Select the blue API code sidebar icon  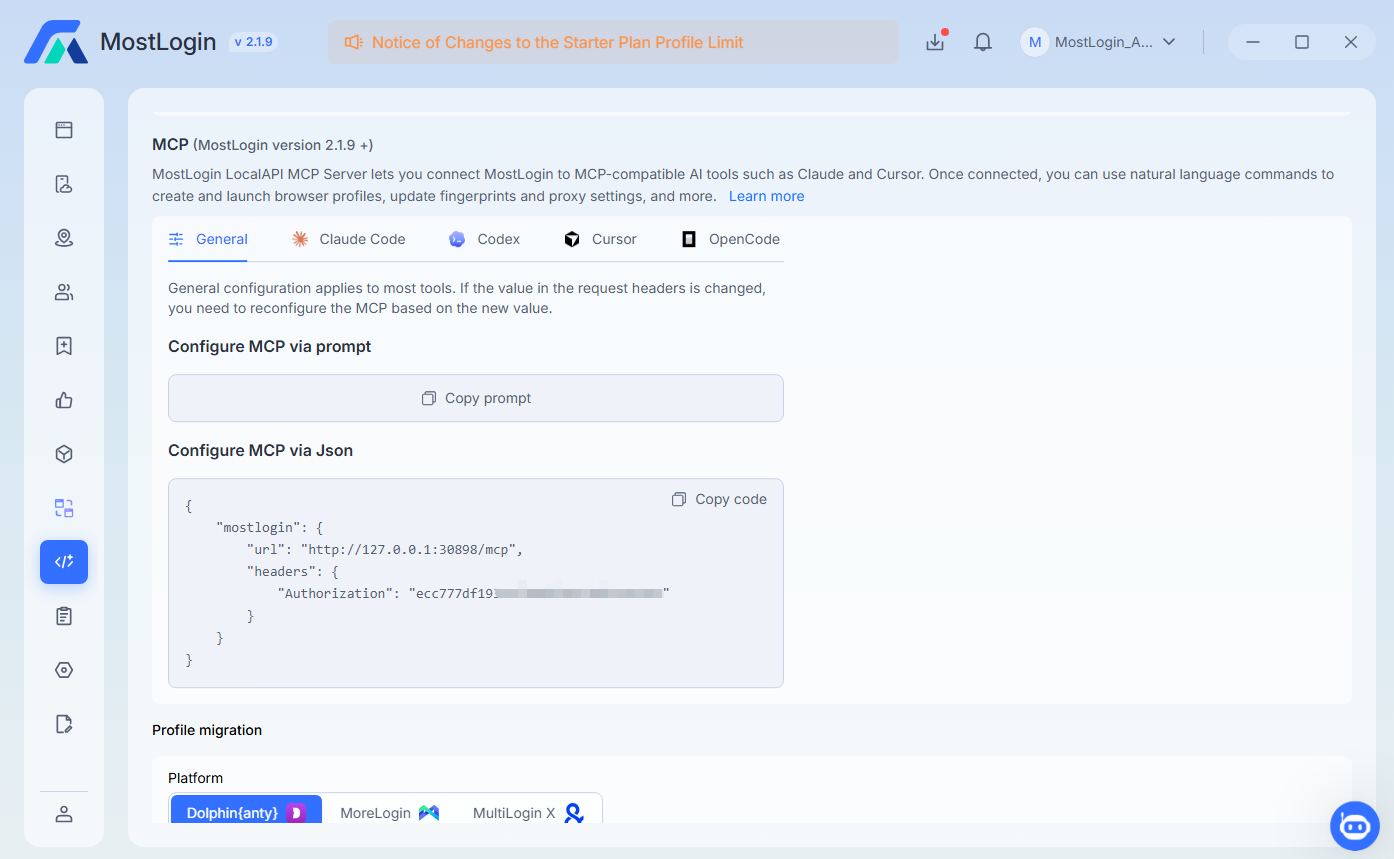[x=64, y=562]
